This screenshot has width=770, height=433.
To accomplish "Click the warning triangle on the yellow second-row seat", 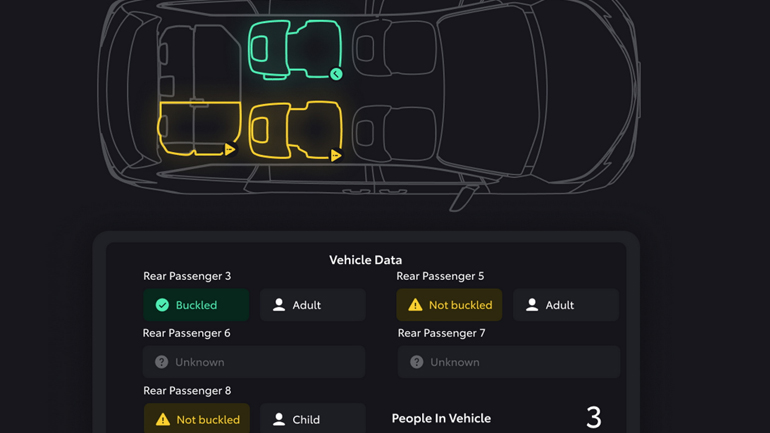I will point(336,155).
